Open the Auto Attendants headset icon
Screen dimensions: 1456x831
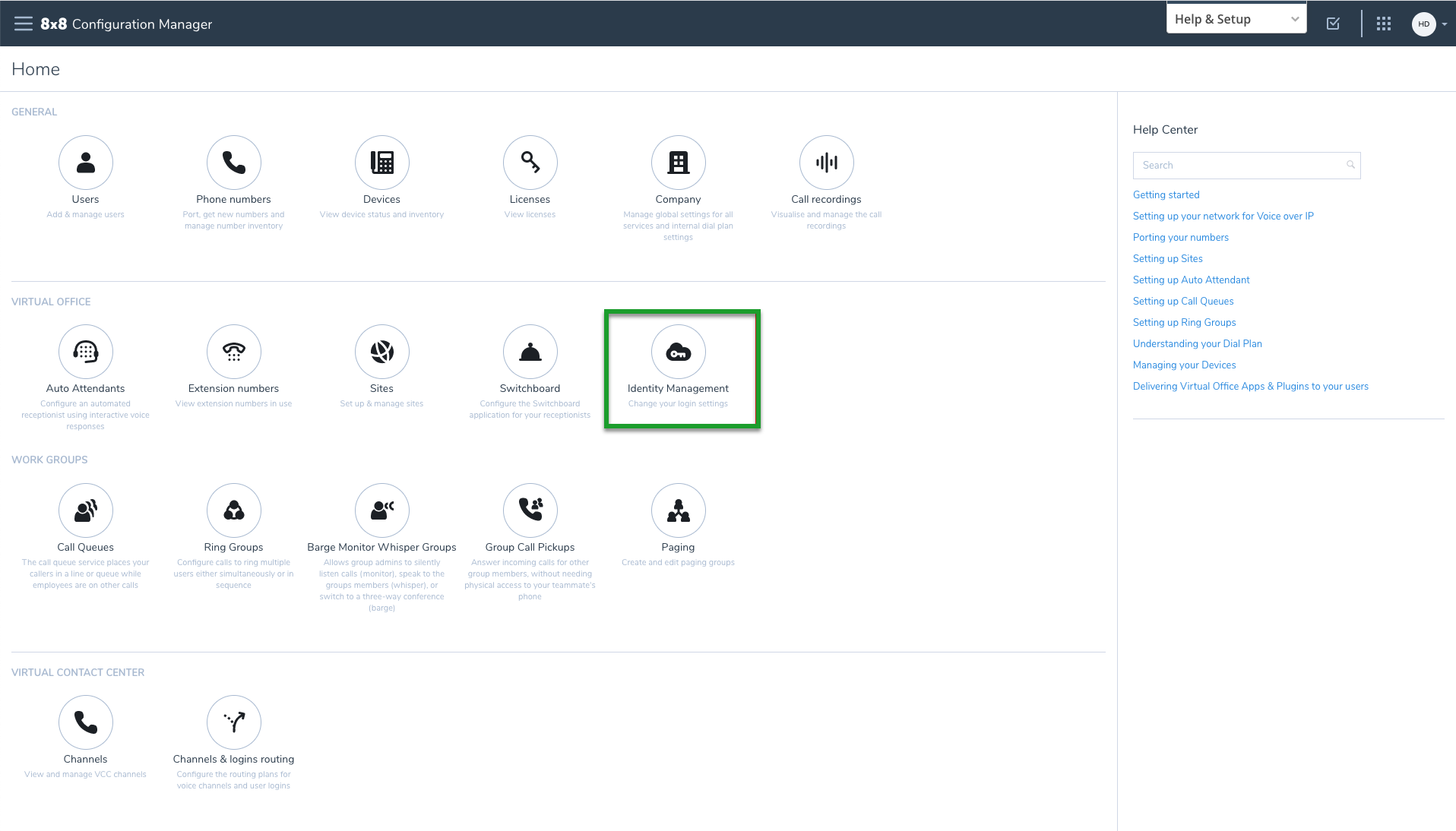[86, 352]
